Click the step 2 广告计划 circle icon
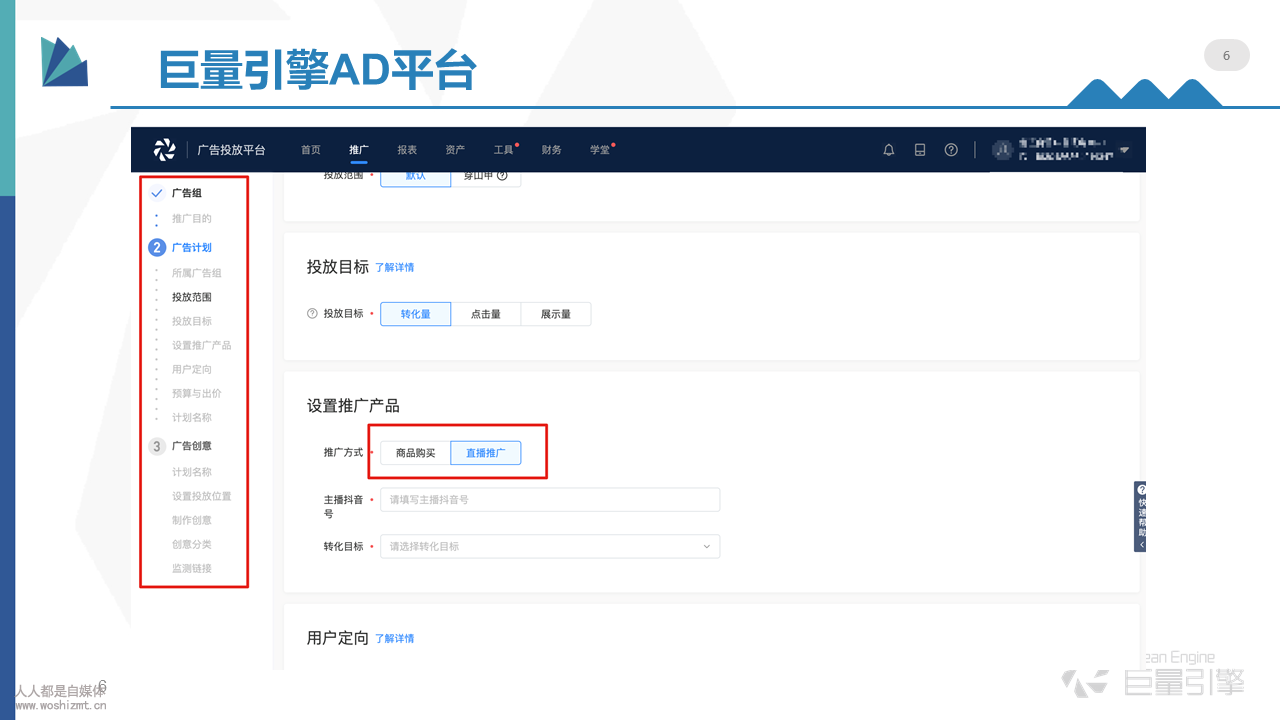The height and width of the screenshot is (720, 1280). pyautogui.click(x=157, y=248)
